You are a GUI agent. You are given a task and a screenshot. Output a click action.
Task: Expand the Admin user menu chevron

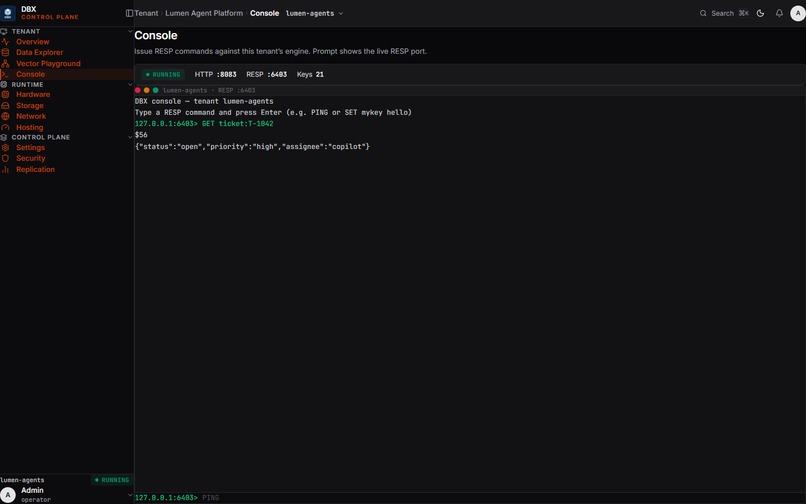[130, 495]
